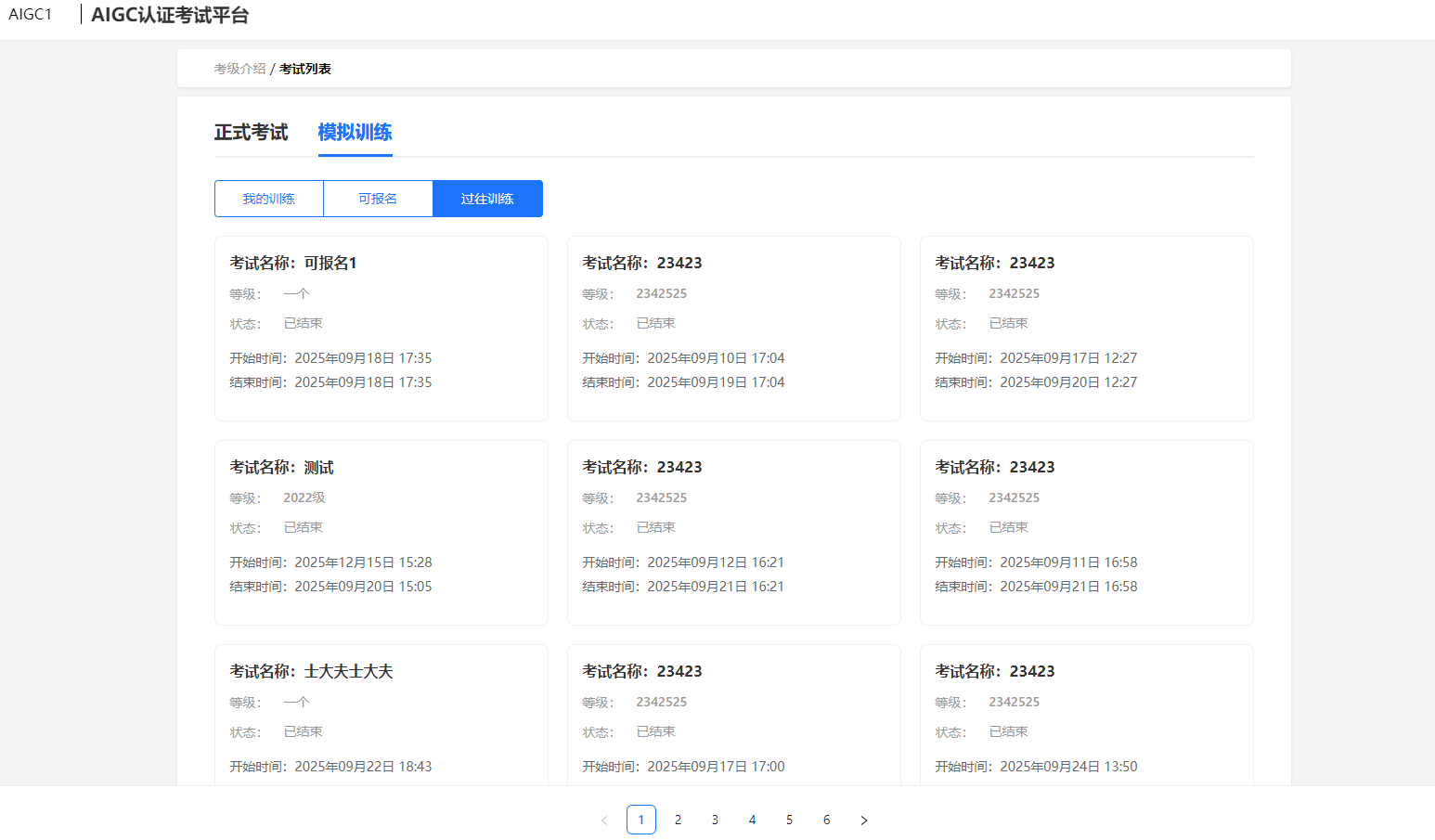Image resolution: width=1435 pixels, height=840 pixels.
Task: Open the 23423 card starting 2025年09月11日 16:58
Action: pyautogui.click(x=1087, y=533)
